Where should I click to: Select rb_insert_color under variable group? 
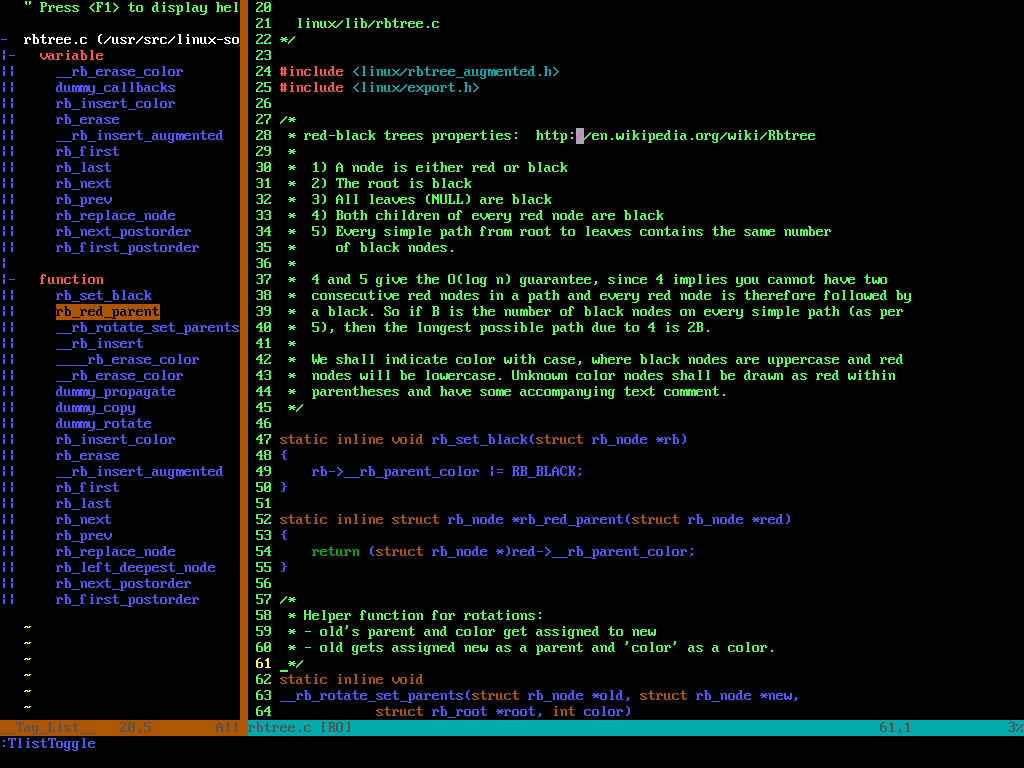(115, 104)
